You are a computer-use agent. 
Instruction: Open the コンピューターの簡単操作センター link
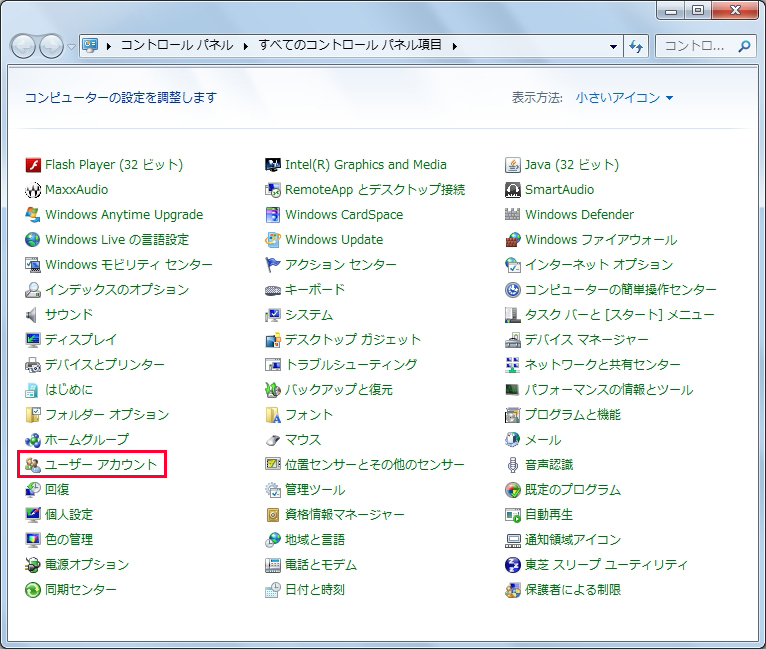(620, 290)
